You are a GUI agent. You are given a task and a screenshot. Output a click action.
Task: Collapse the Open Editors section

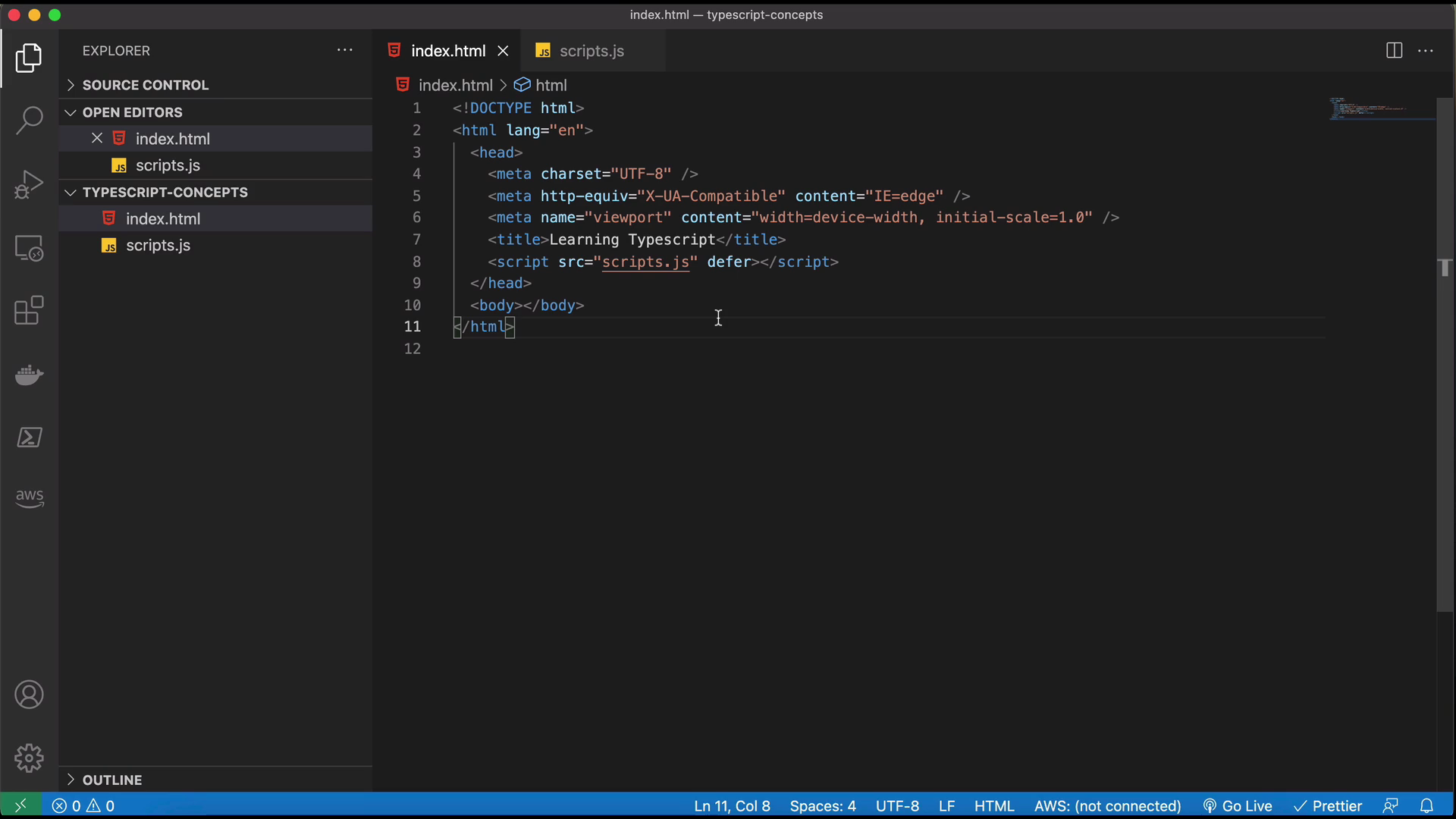point(215,112)
